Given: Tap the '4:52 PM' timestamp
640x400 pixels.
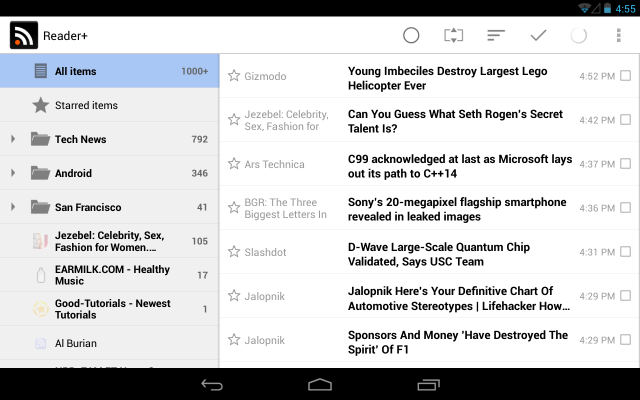Looking at the screenshot, I should [597, 76].
